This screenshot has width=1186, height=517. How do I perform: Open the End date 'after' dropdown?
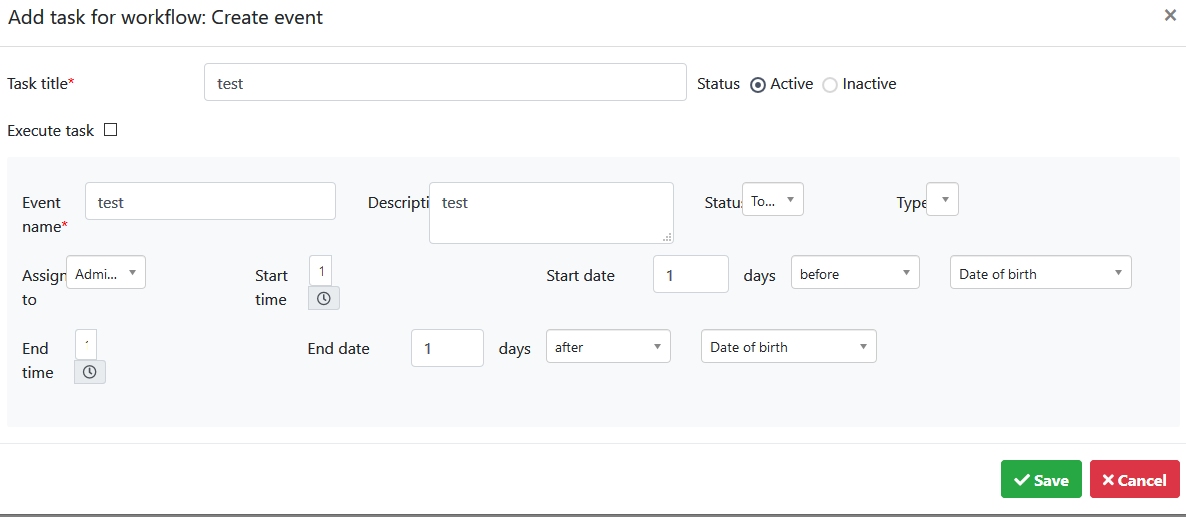[x=608, y=346]
